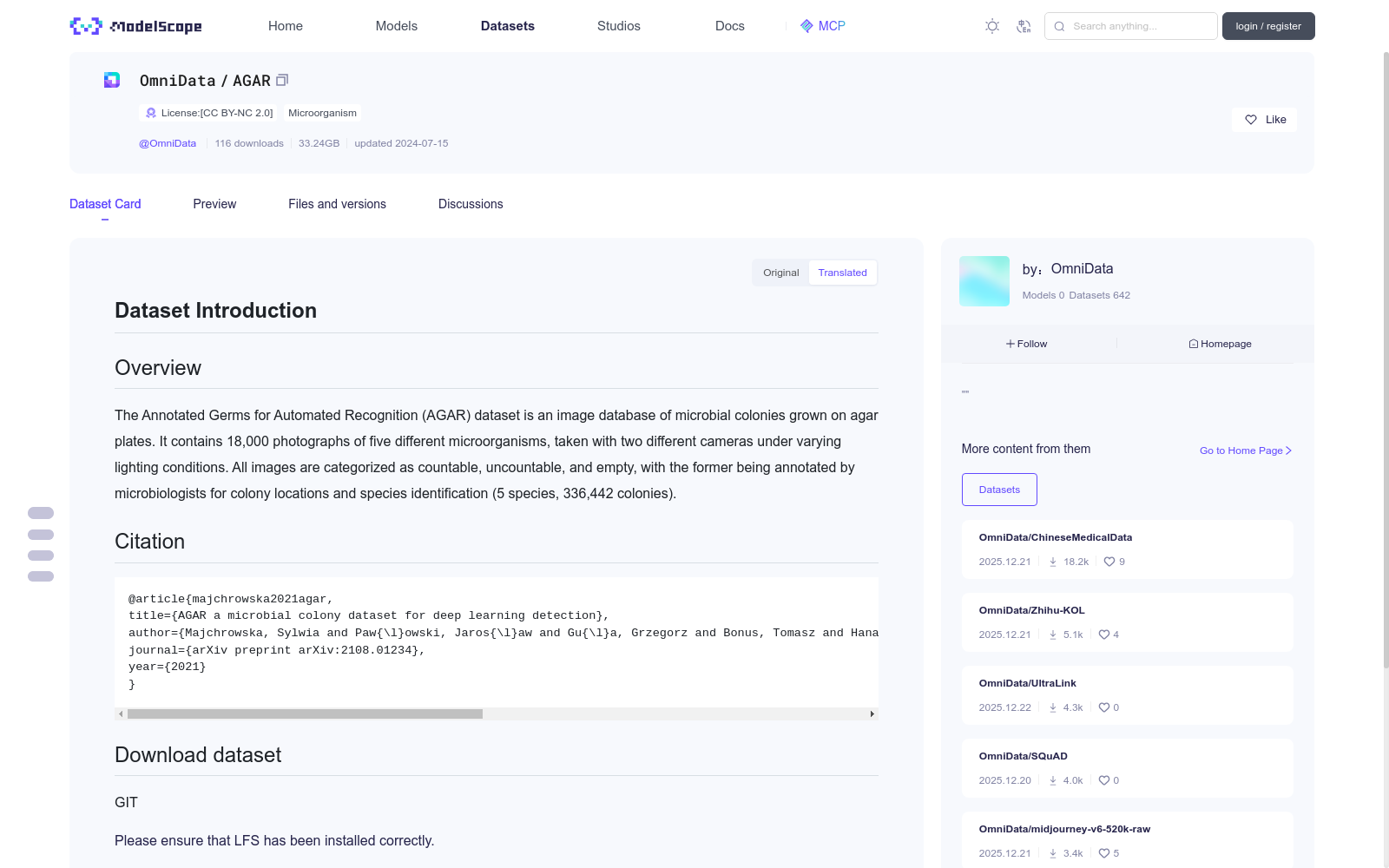Click the OmniData author name

click(1083, 269)
